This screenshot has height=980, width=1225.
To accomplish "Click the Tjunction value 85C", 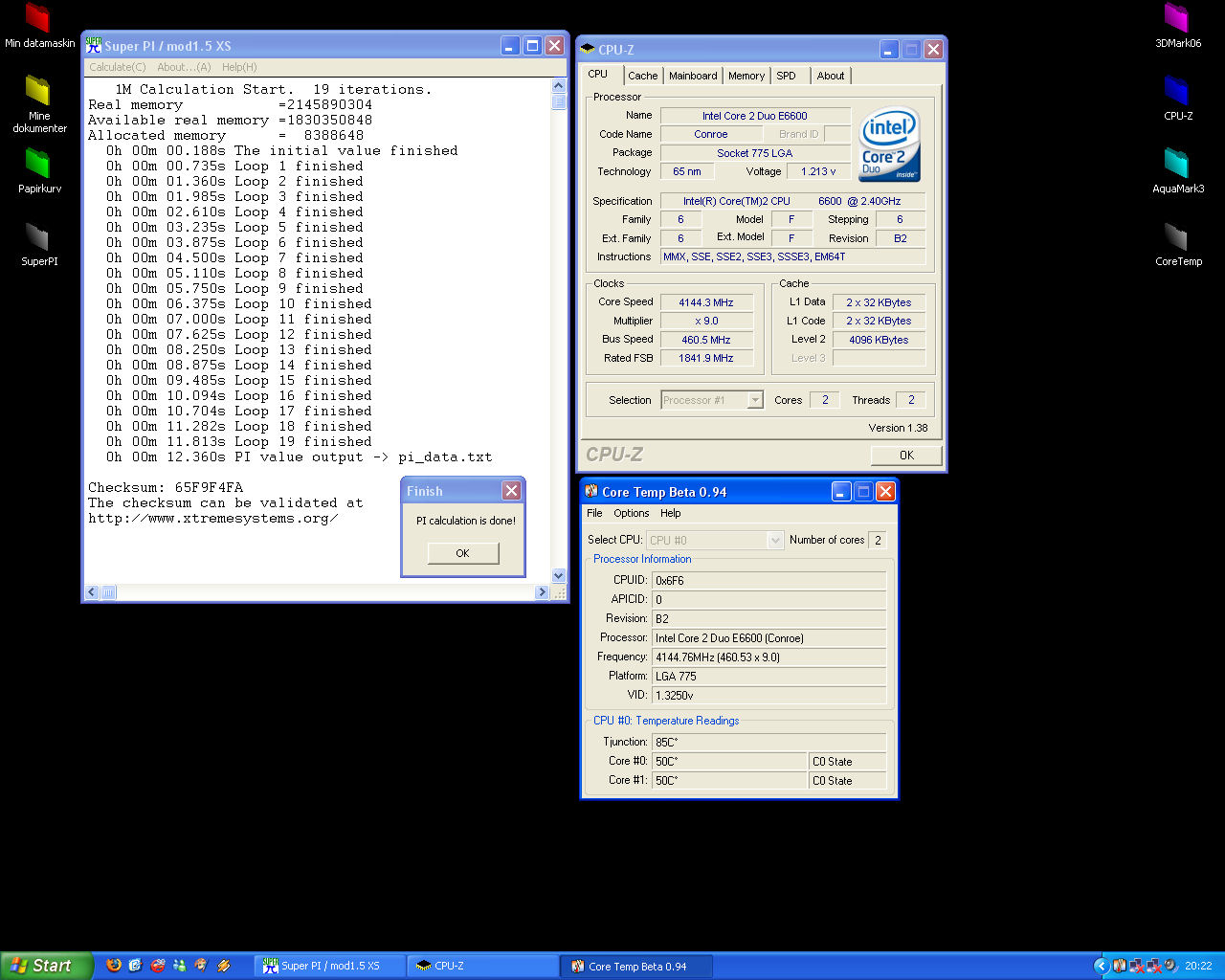I will coord(768,743).
